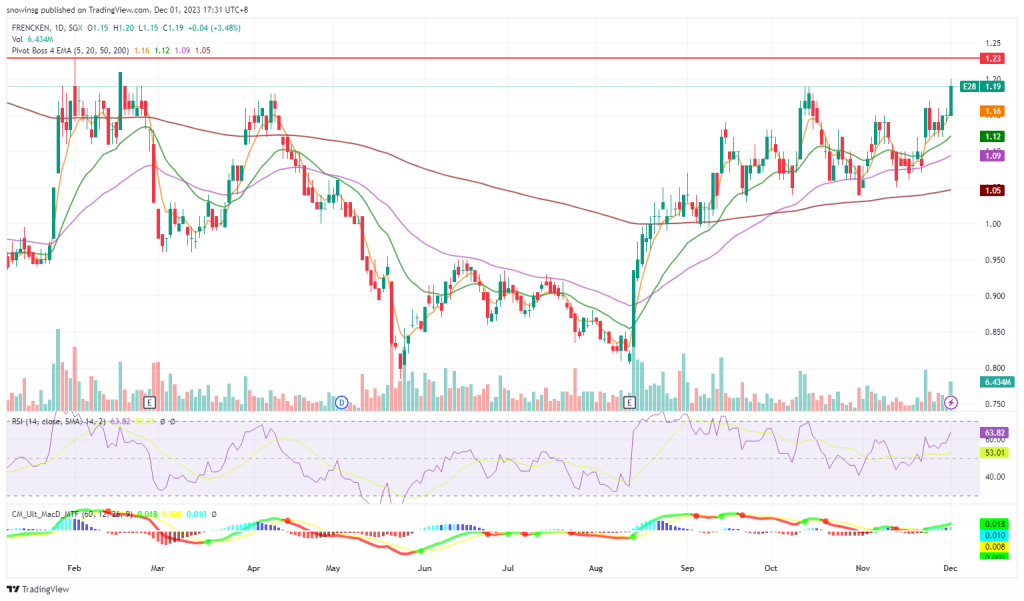The height and width of the screenshot is (601, 1024).
Task: Click the E28 earnings countdown label
Action: (969, 86)
